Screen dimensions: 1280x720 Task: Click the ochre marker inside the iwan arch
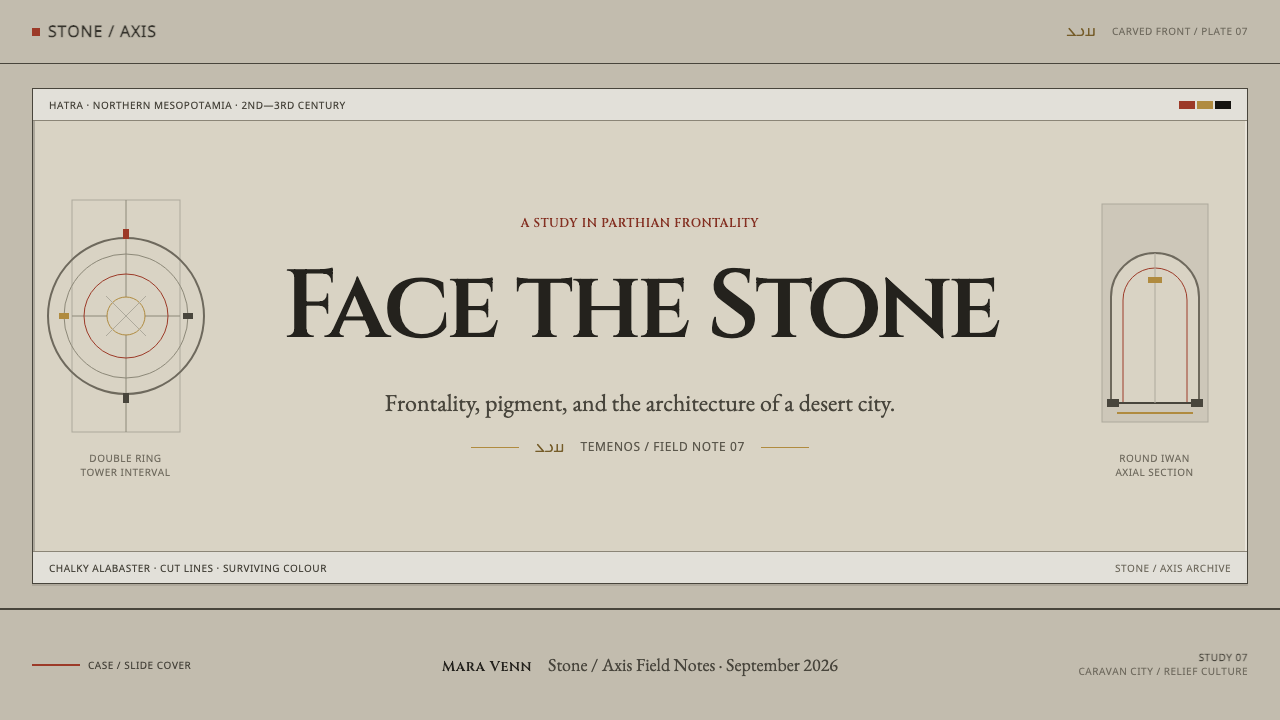[1155, 280]
